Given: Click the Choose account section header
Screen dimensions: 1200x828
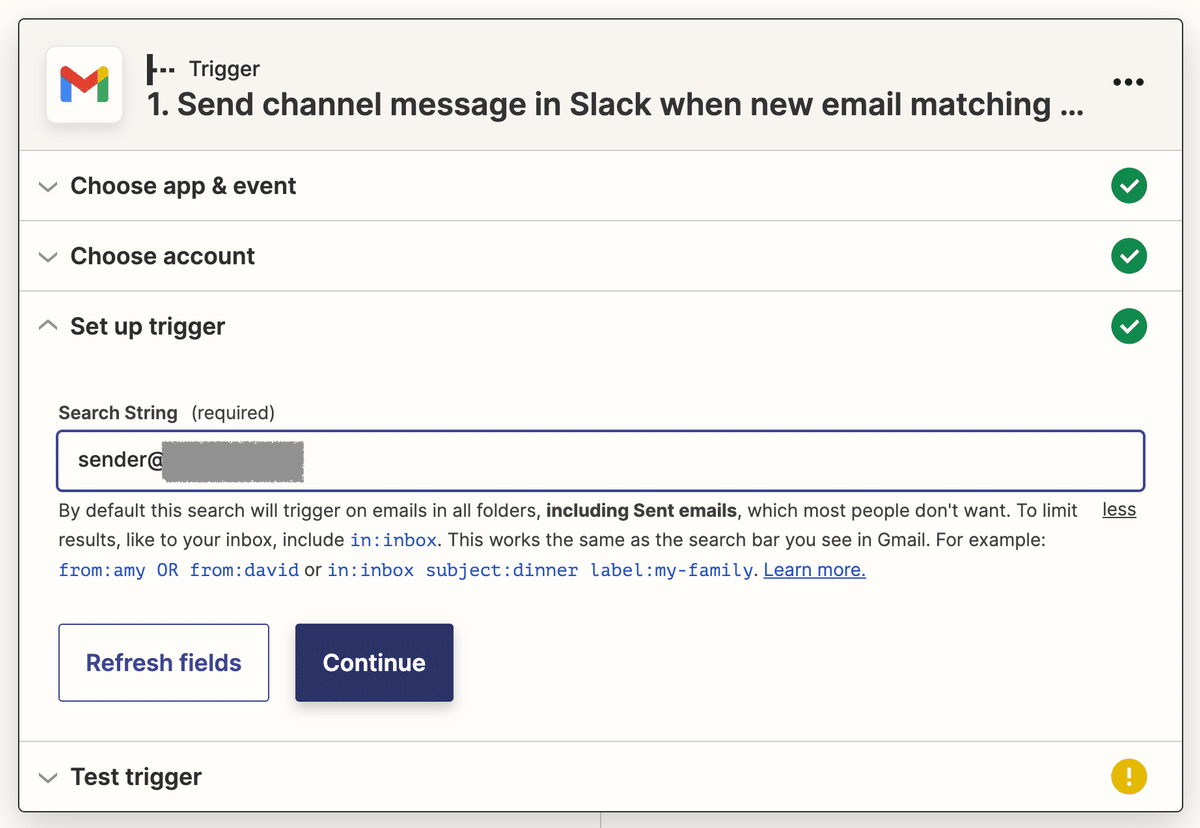Looking at the screenshot, I should coord(161,256).
